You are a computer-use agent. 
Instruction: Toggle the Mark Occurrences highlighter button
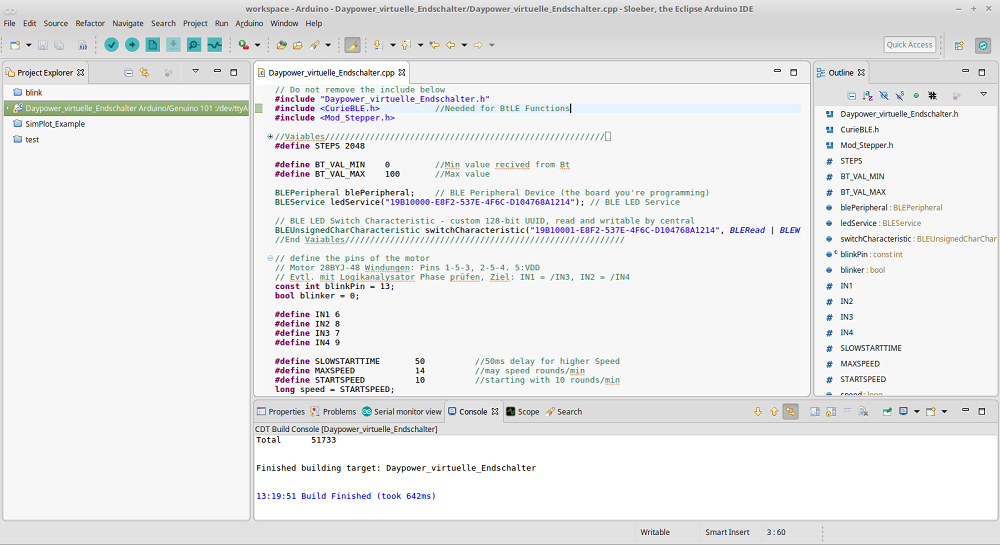click(x=352, y=45)
